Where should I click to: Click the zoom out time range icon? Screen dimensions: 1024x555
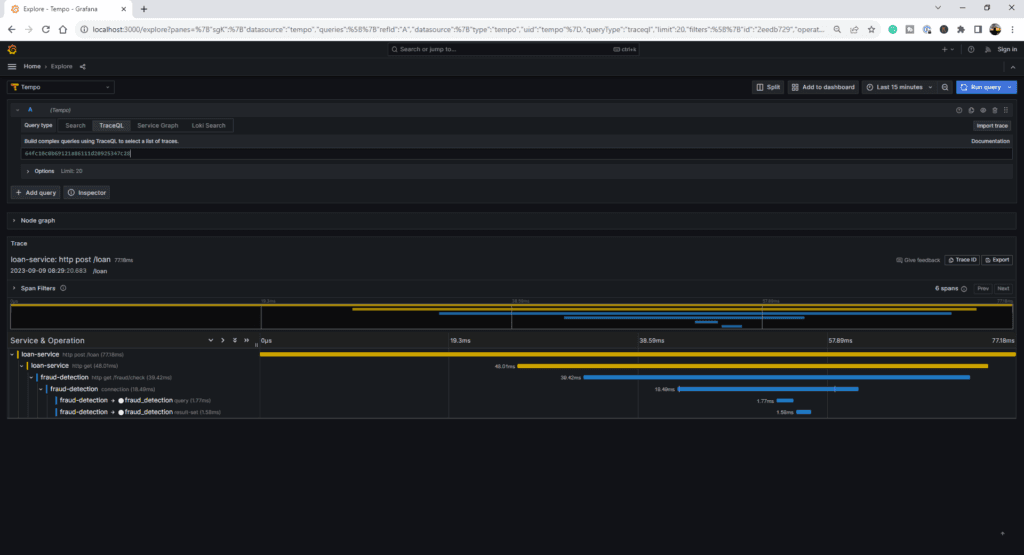coord(945,87)
